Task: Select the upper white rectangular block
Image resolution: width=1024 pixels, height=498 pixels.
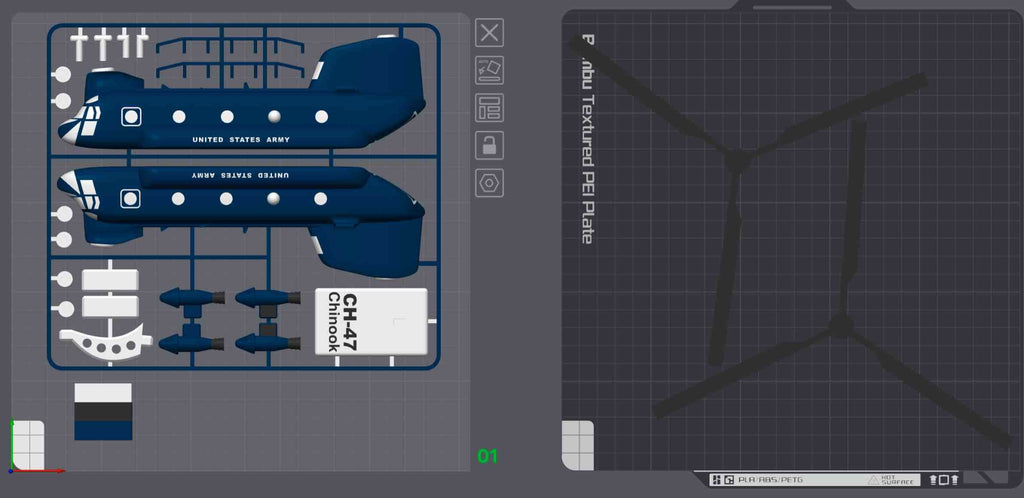Action: 110,280
